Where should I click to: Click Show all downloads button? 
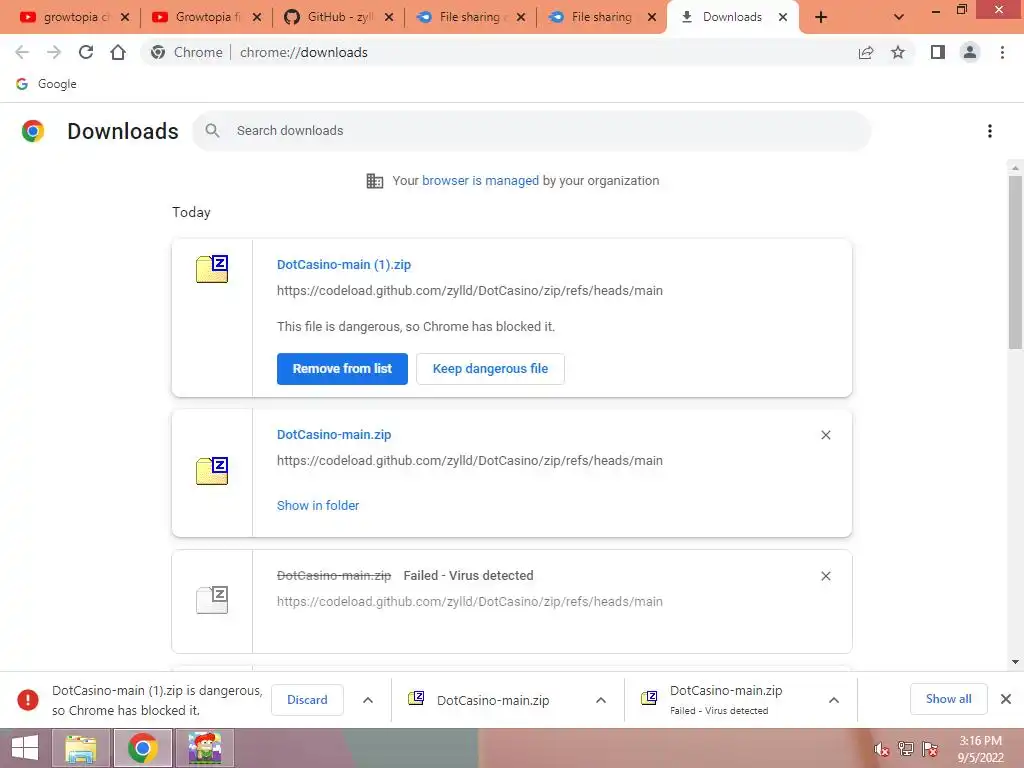(948, 699)
